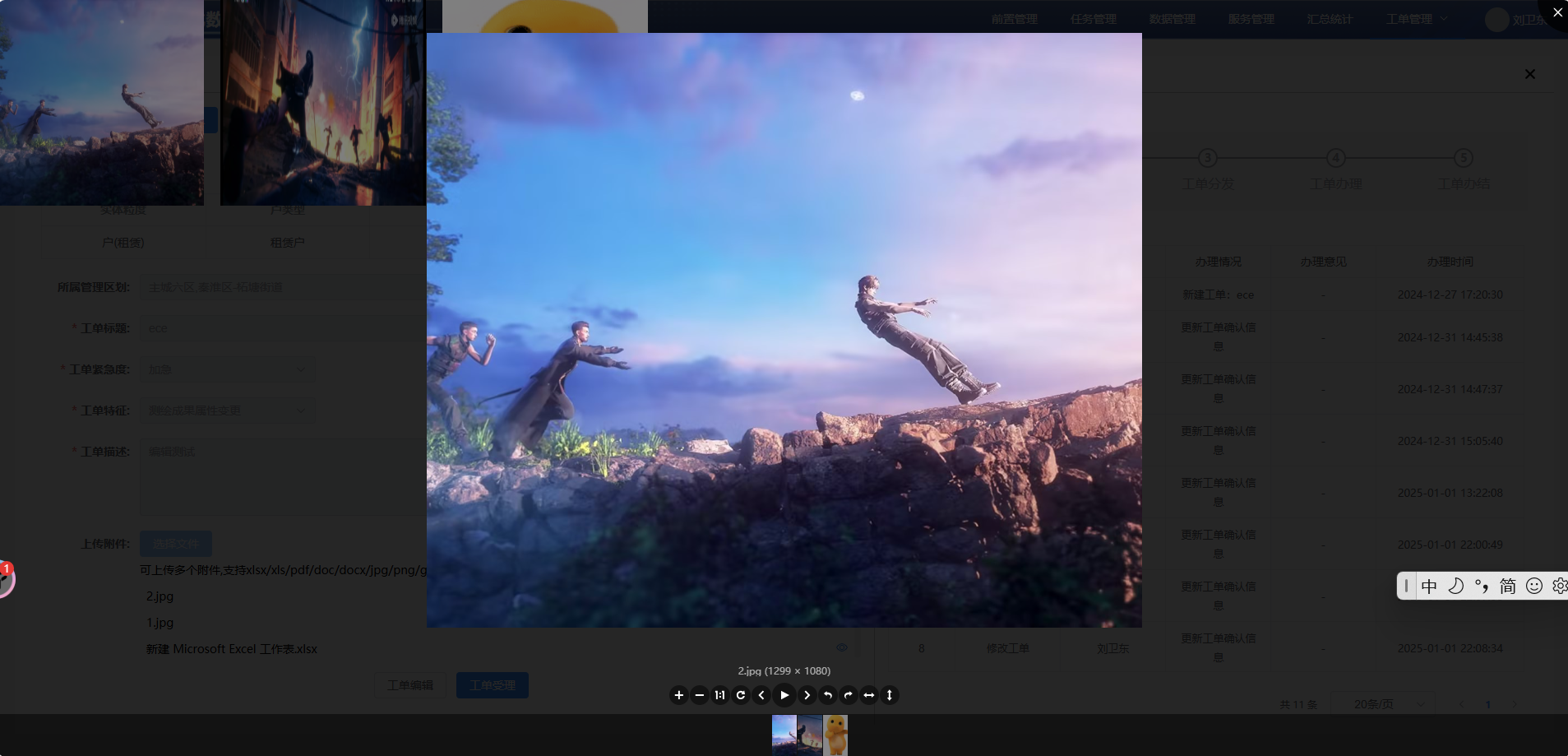The image size is (1568, 756).
Task: Open 汇总统计 in top navigation
Action: click(1330, 19)
